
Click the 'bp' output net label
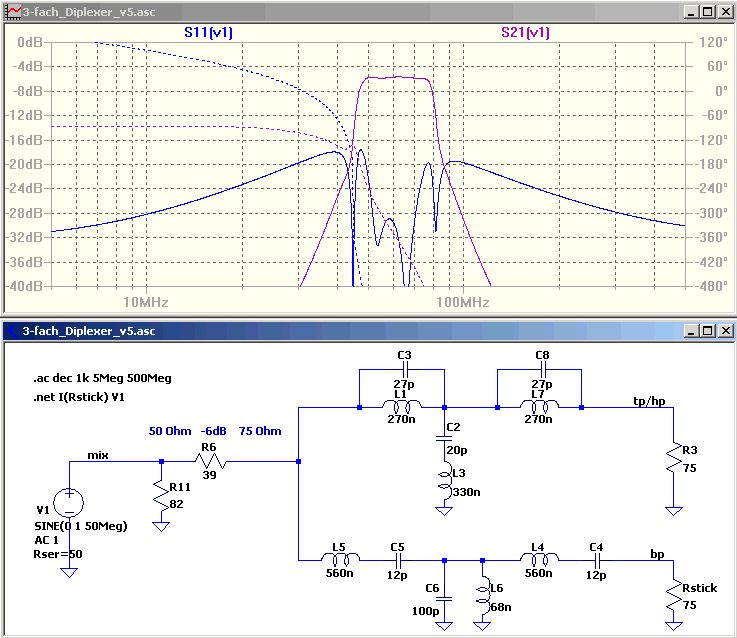pos(657,552)
